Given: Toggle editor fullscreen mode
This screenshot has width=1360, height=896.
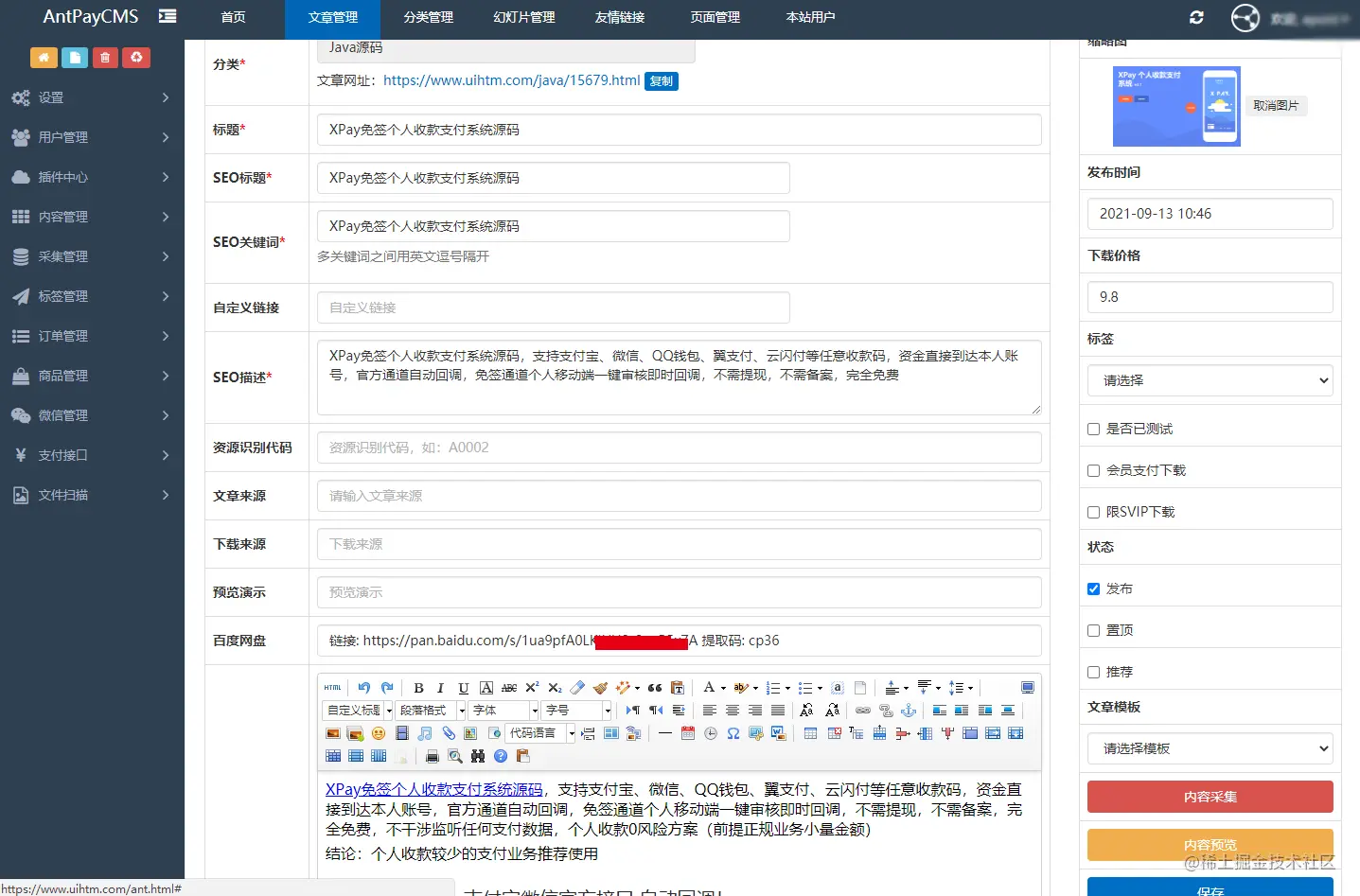Looking at the screenshot, I should [1028, 688].
